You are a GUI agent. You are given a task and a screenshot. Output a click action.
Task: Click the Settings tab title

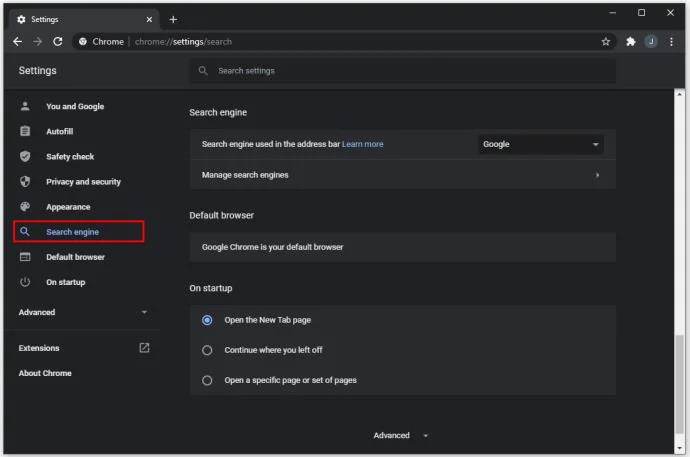point(44,19)
